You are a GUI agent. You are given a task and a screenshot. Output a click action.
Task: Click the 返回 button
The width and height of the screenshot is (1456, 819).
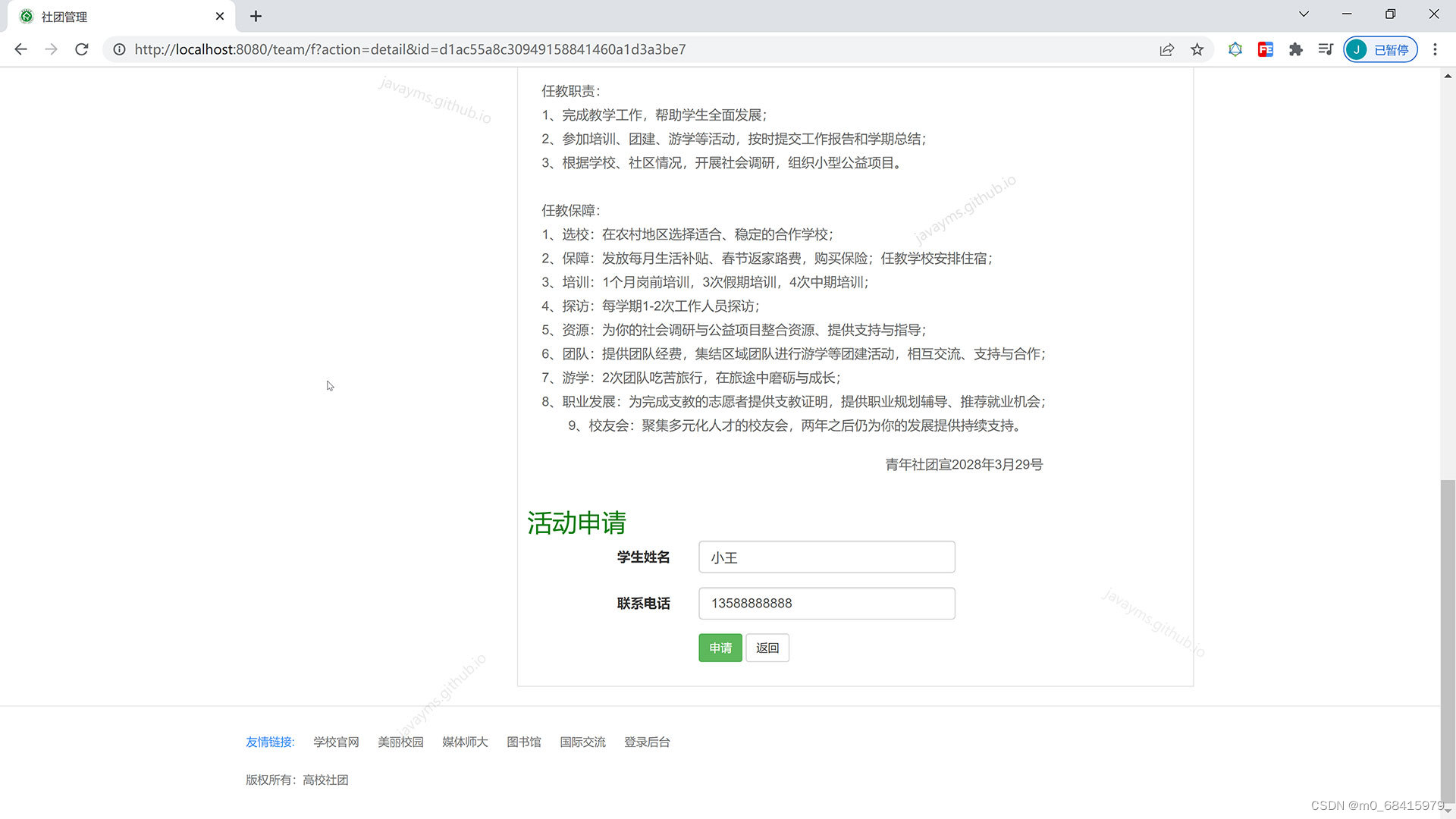(x=767, y=648)
